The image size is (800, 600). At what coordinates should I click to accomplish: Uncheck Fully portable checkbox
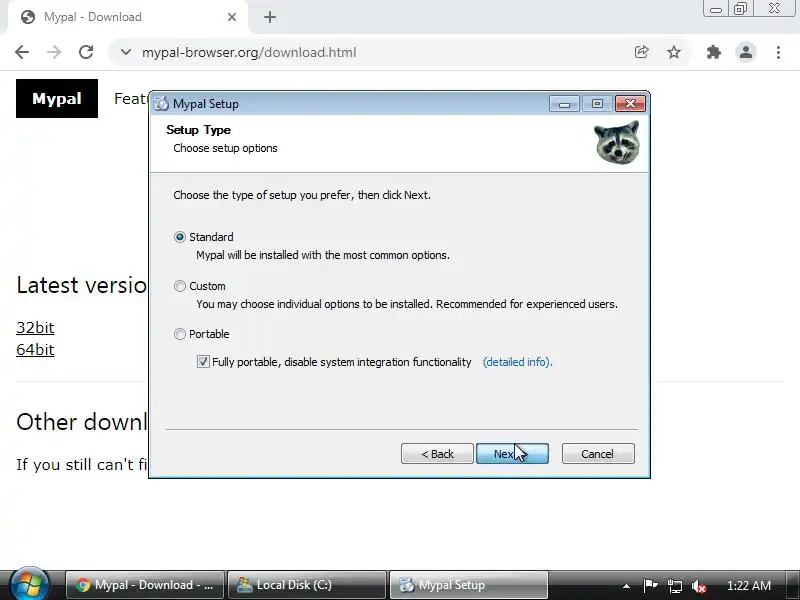pos(203,362)
